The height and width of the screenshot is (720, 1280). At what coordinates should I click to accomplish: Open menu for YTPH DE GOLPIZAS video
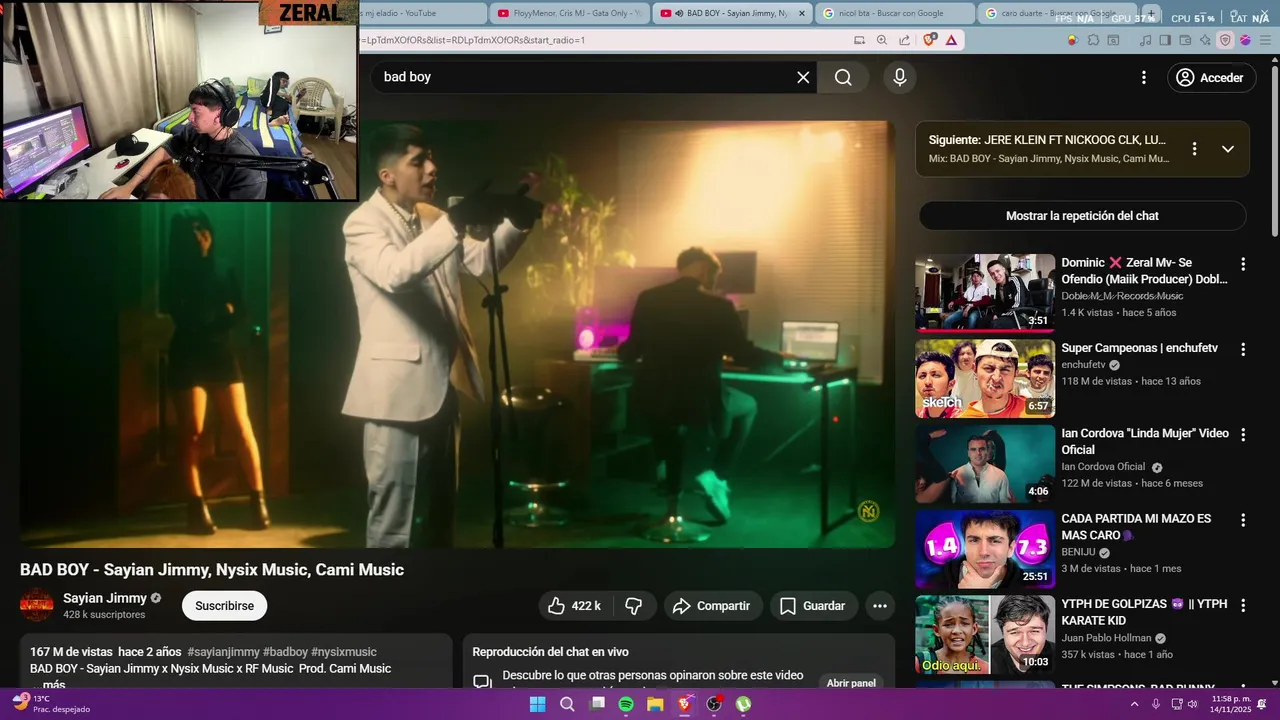click(x=1243, y=605)
